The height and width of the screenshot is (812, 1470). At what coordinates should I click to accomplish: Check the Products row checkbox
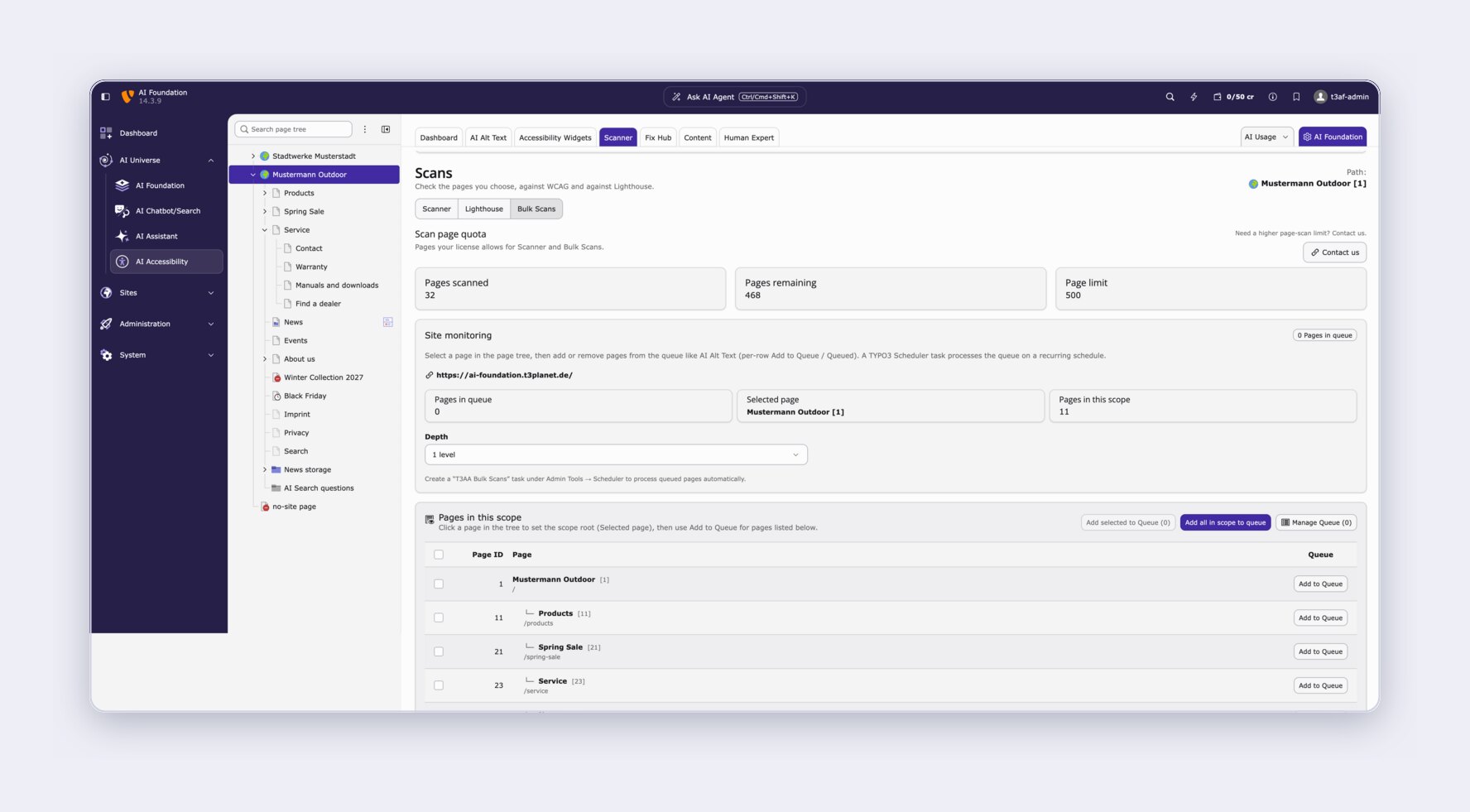coord(439,618)
